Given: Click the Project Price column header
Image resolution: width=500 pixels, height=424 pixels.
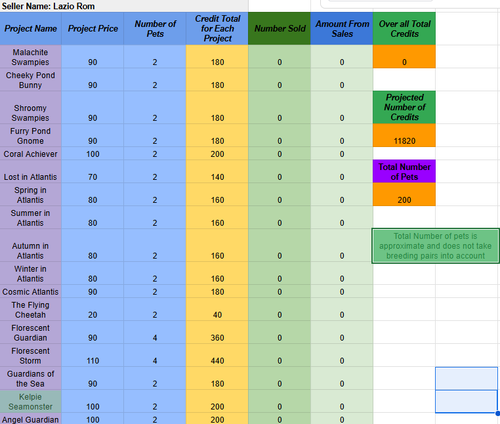Looking at the screenshot, I should (x=93, y=29).
